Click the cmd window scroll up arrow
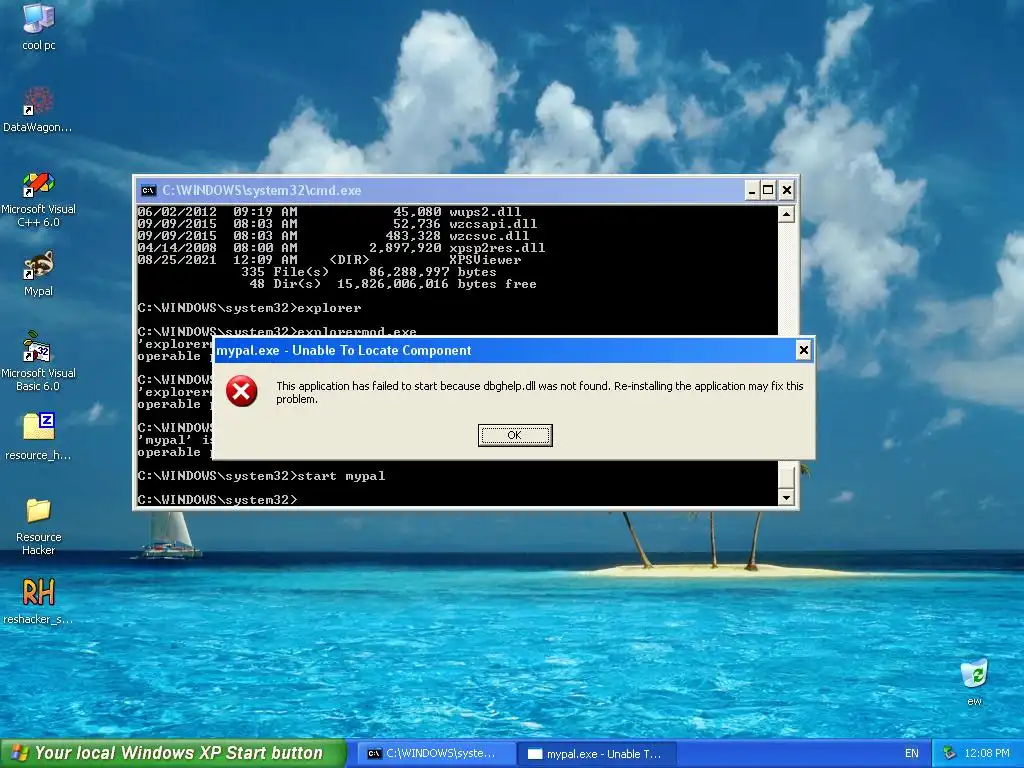 786,214
